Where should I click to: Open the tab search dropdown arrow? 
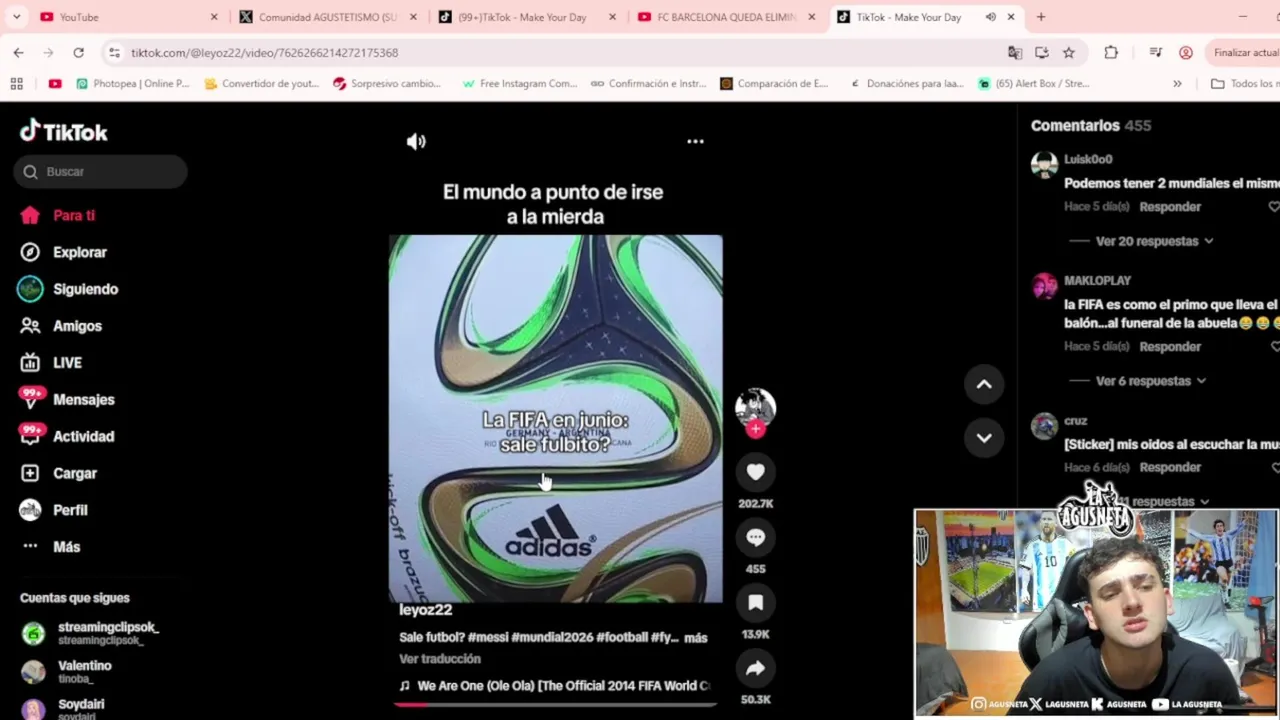[x=16, y=17]
